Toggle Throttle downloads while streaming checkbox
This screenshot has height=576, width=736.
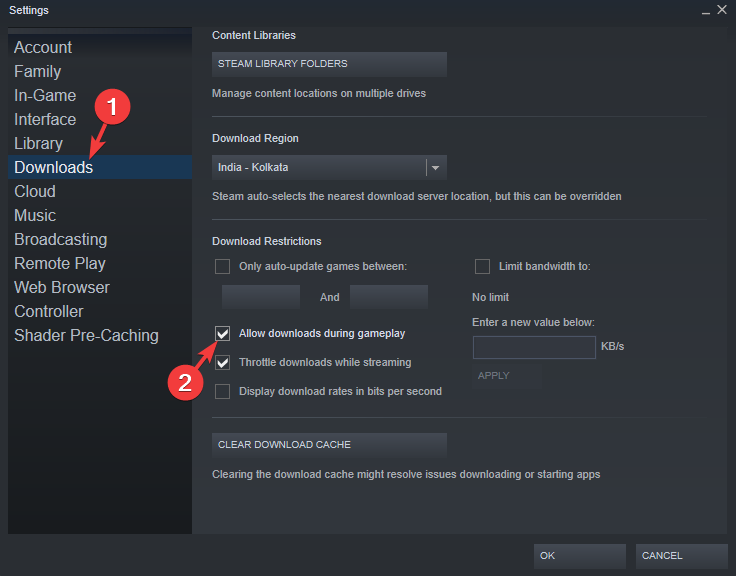pos(222,362)
